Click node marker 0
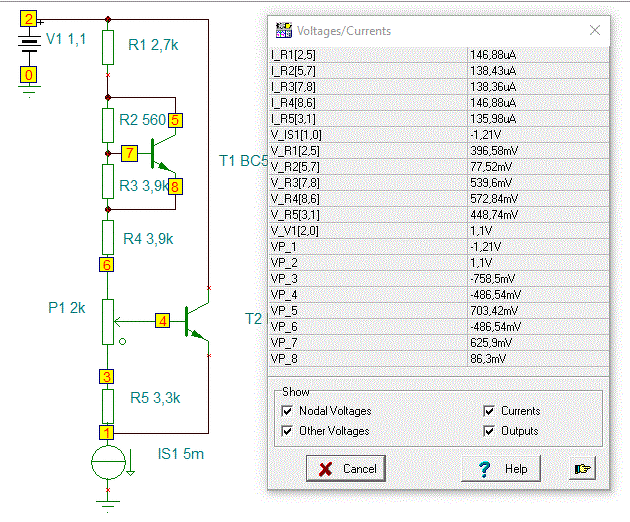The width and height of the screenshot is (630, 522). pyautogui.click(x=28, y=75)
